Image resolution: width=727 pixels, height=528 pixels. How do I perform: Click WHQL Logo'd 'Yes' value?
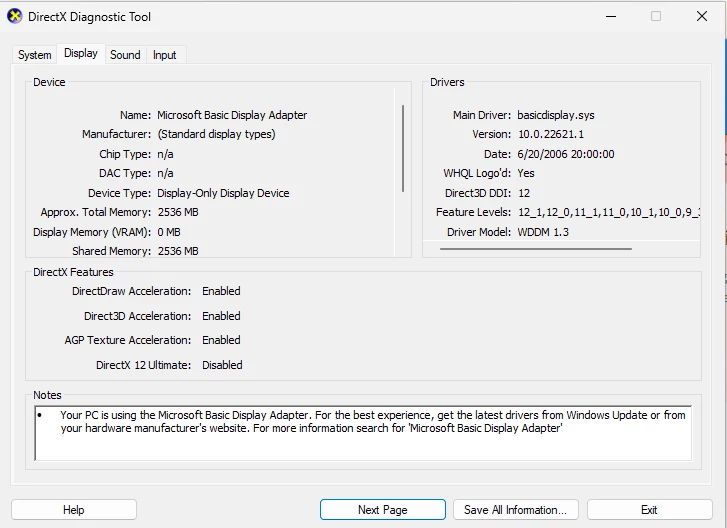pos(526,173)
